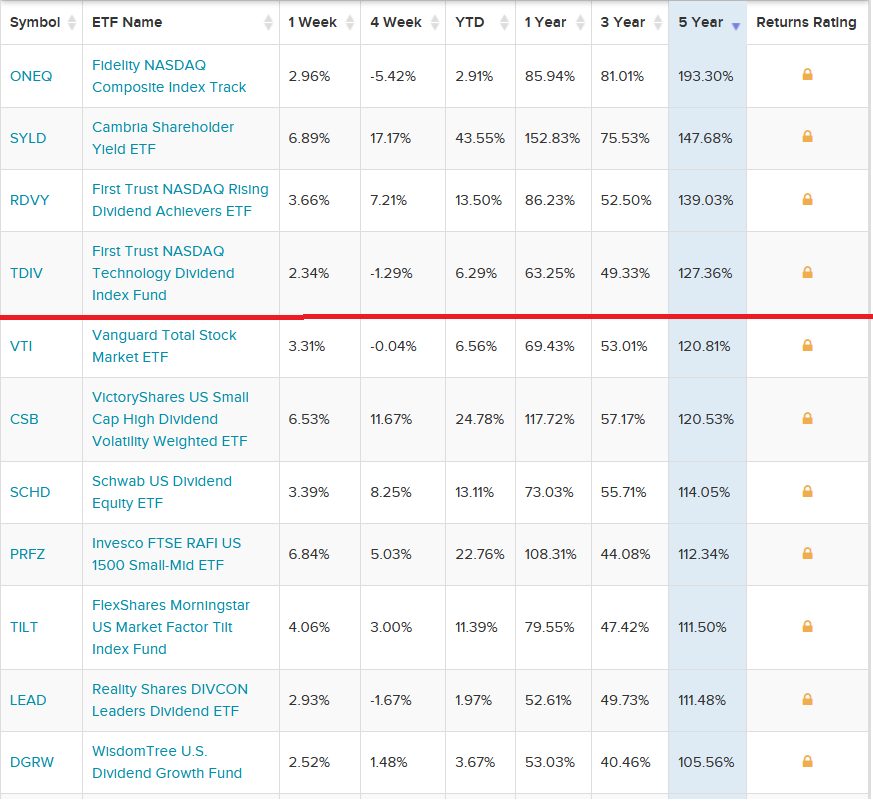Select TILT 3 Year value 47.42%
This screenshot has width=873, height=801.
coord(624,627)
